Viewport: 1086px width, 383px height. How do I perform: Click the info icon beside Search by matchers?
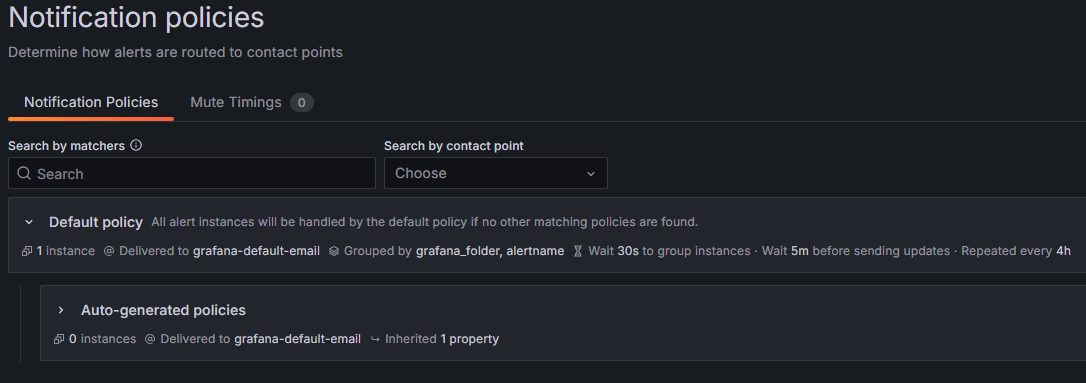coord(136,145)
